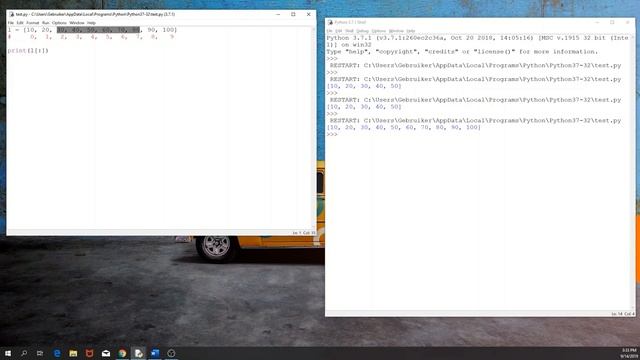Open Format menu in test.py editor

pyautogui.click(x=33, y=23)
